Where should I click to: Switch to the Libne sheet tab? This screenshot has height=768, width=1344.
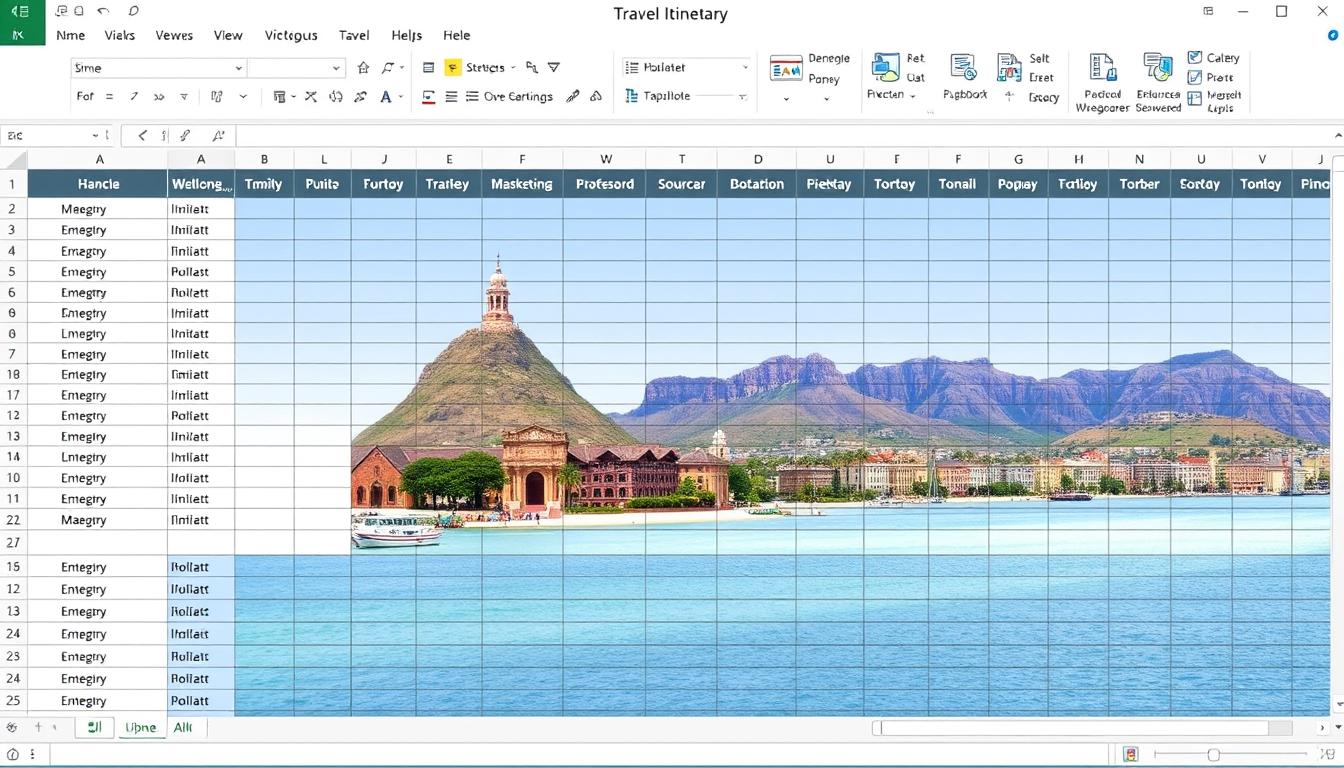(x=140, y=727)
